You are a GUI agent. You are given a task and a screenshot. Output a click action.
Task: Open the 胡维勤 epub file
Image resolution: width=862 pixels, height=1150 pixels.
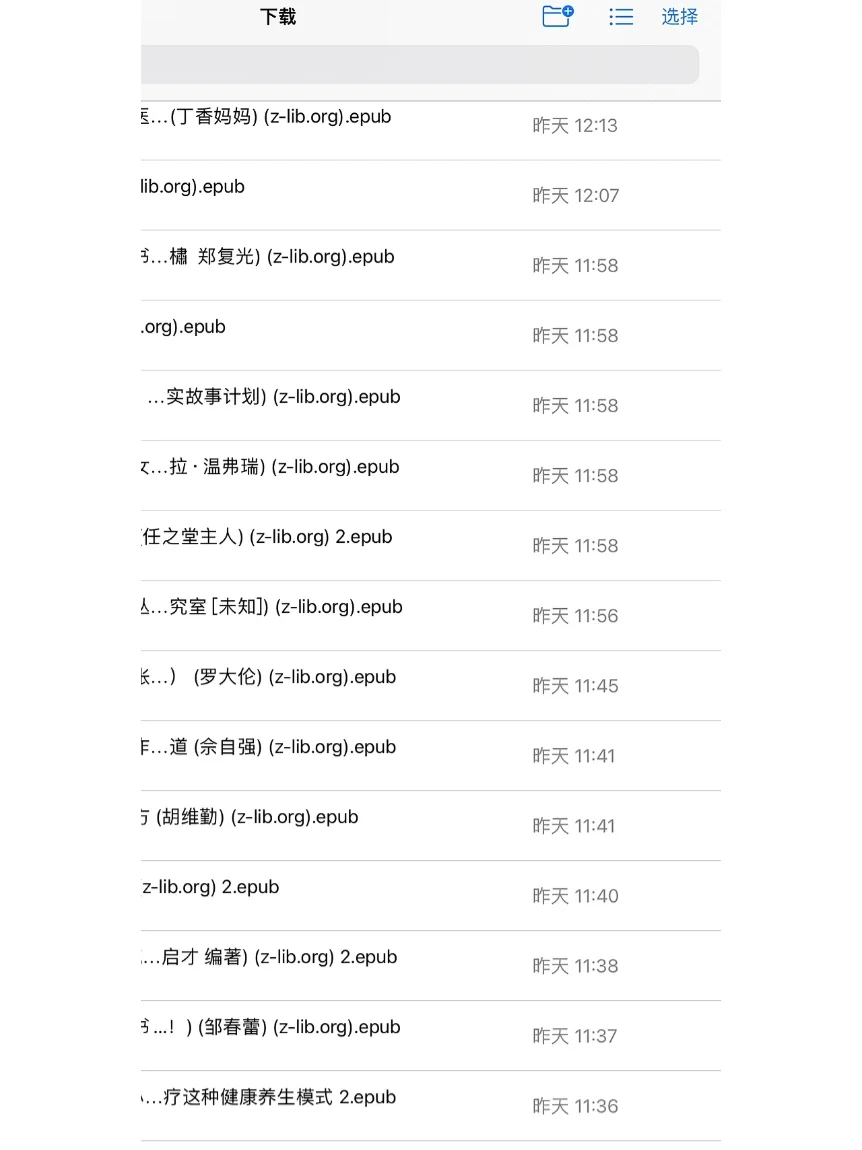pos(431,826)
